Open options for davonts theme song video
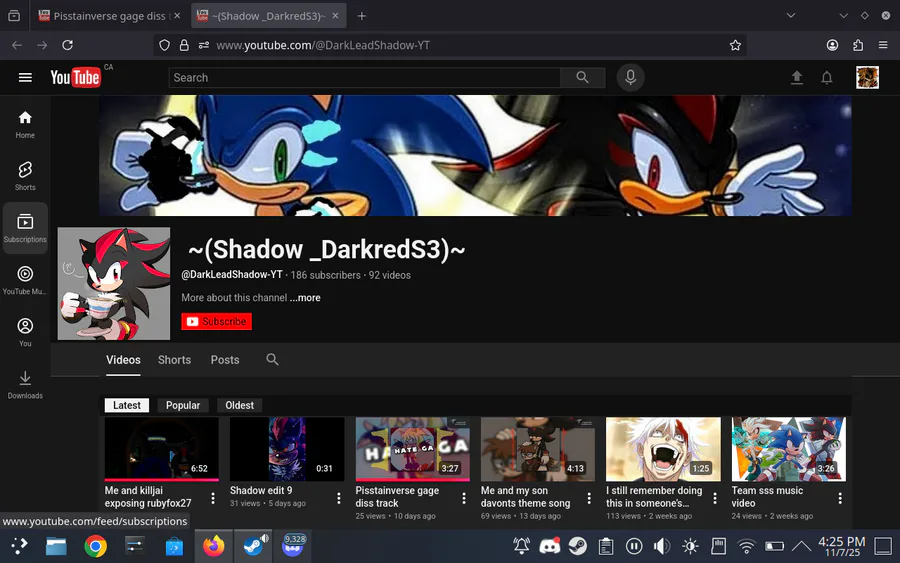 click(589, 498)
